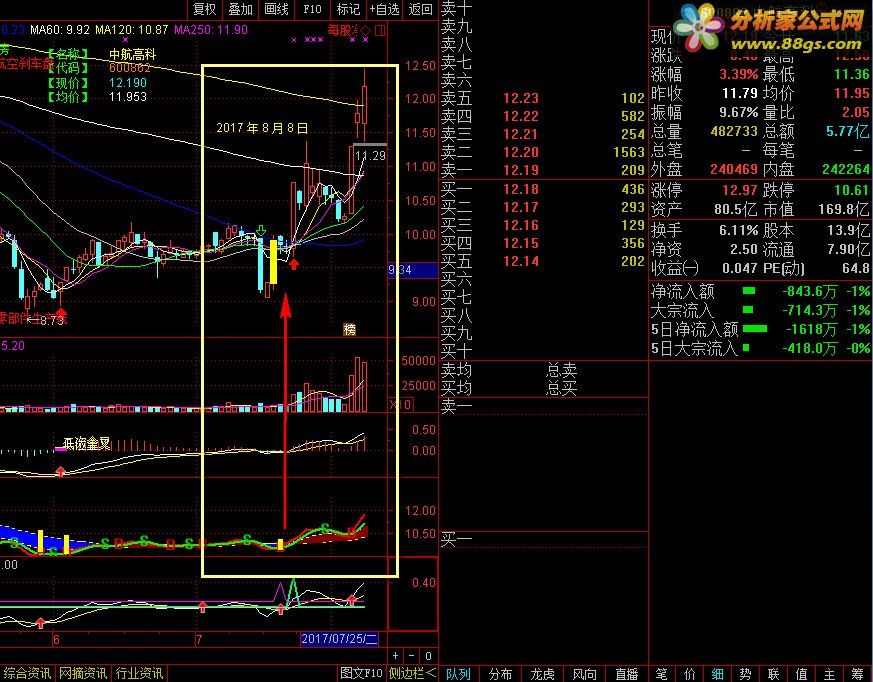Viewport: 873px width, 682px height.
Task: Click the 买一 price 12.18
Action: (x=521, y=189)
